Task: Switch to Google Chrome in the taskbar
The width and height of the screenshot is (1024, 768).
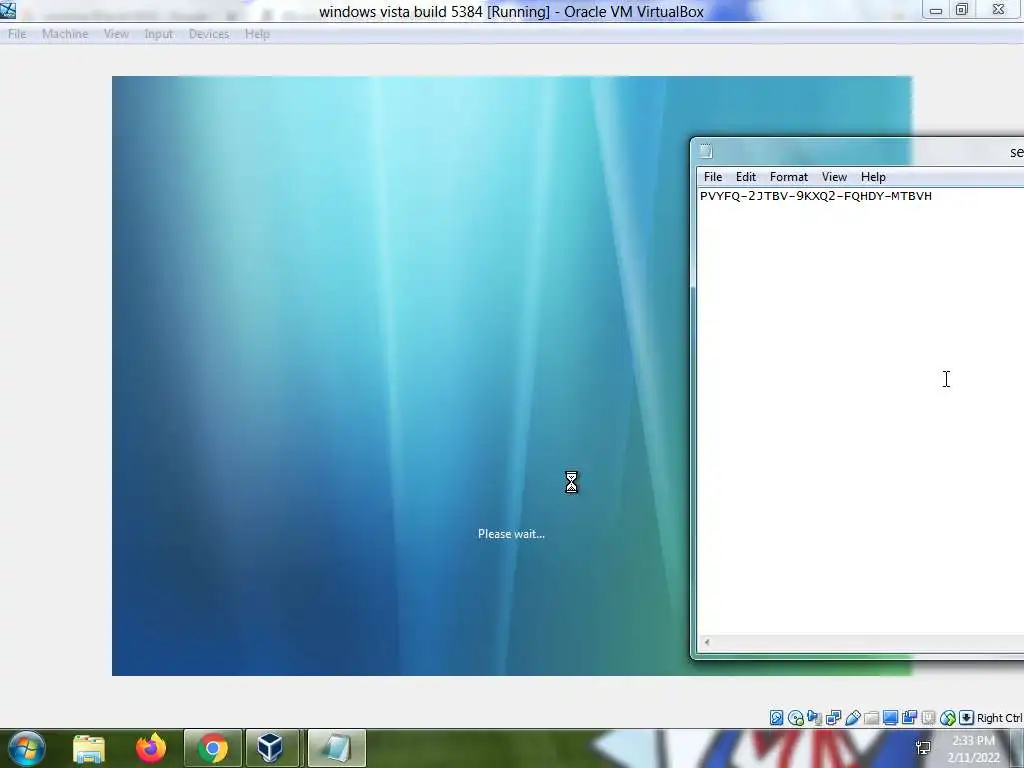Action: point(213,748)
